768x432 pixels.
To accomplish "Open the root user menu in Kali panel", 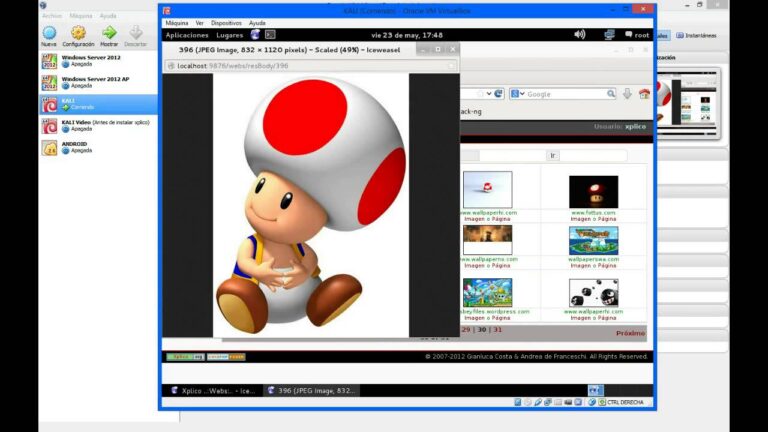I will (637, 35).
